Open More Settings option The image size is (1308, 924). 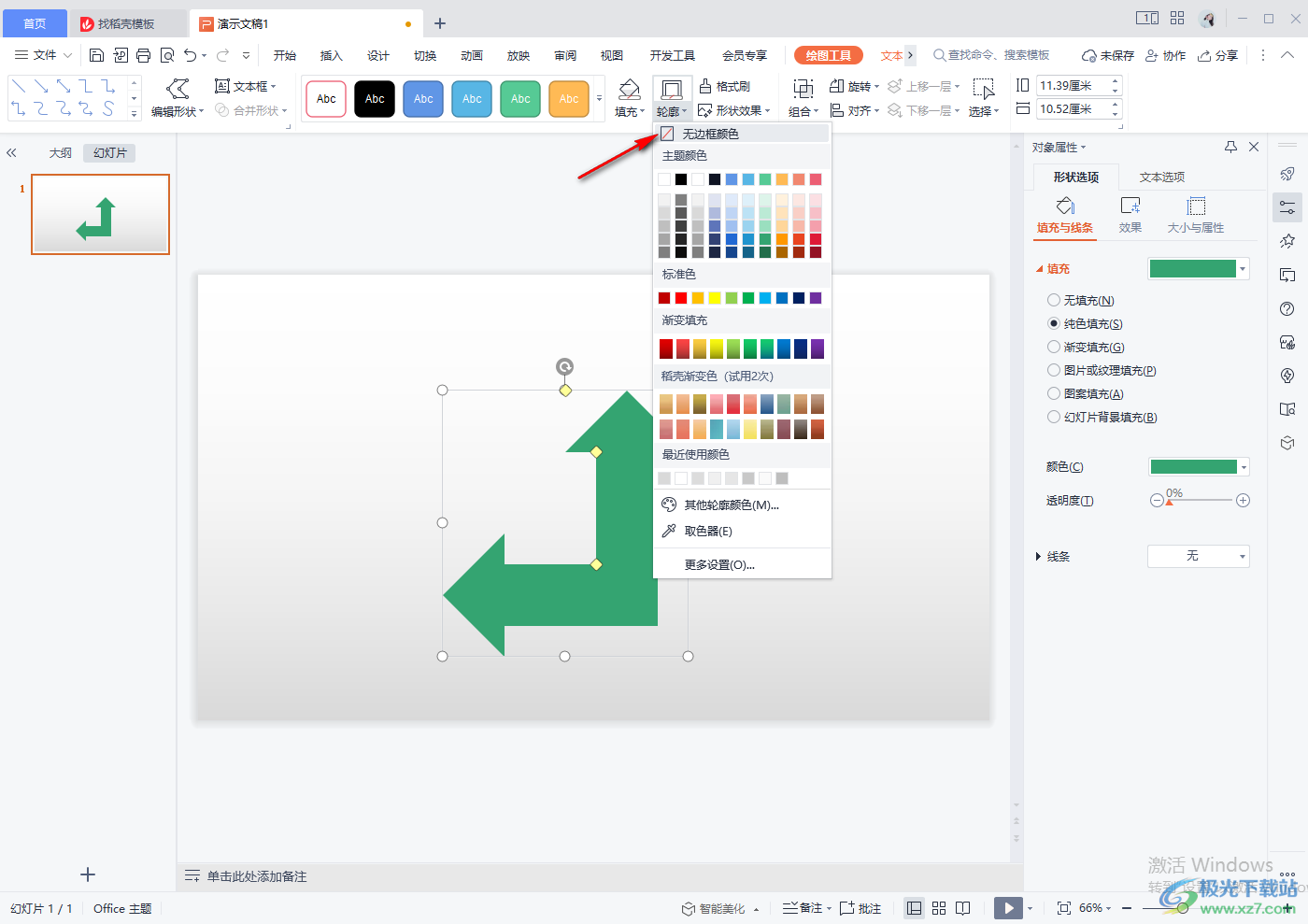(x=719, y=564)
